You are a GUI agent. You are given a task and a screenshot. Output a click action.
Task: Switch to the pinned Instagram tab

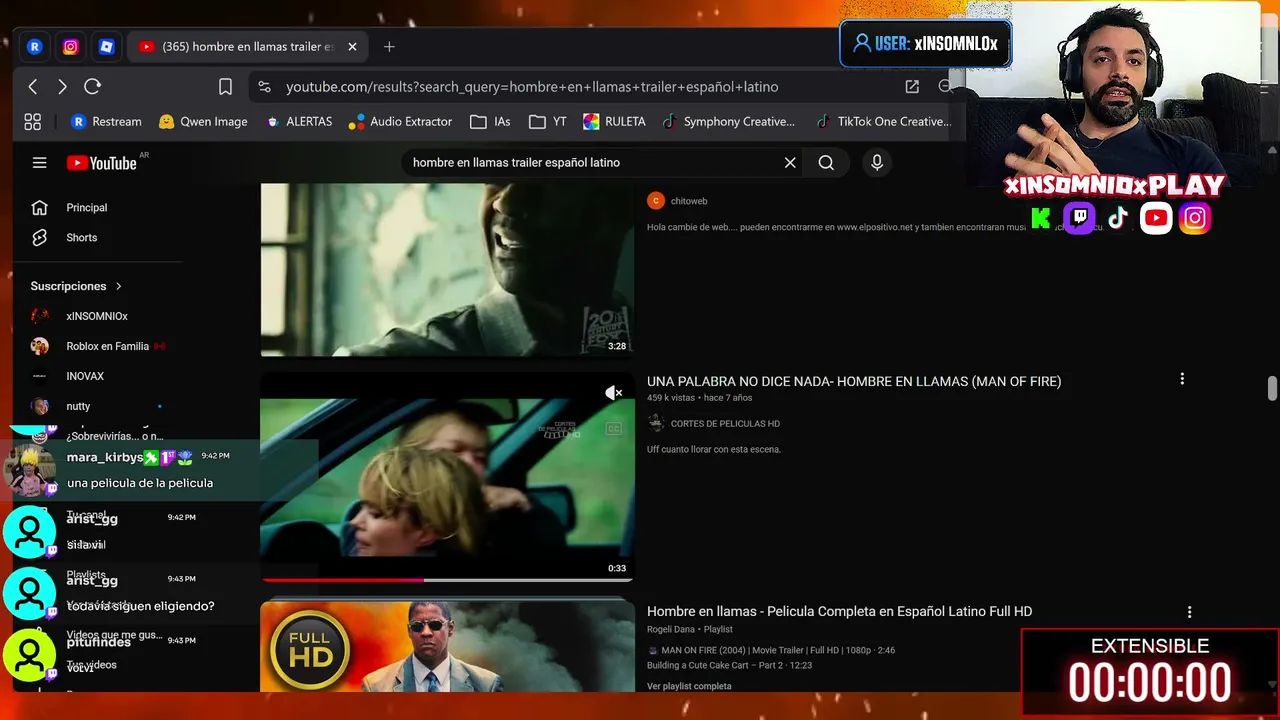71,47
